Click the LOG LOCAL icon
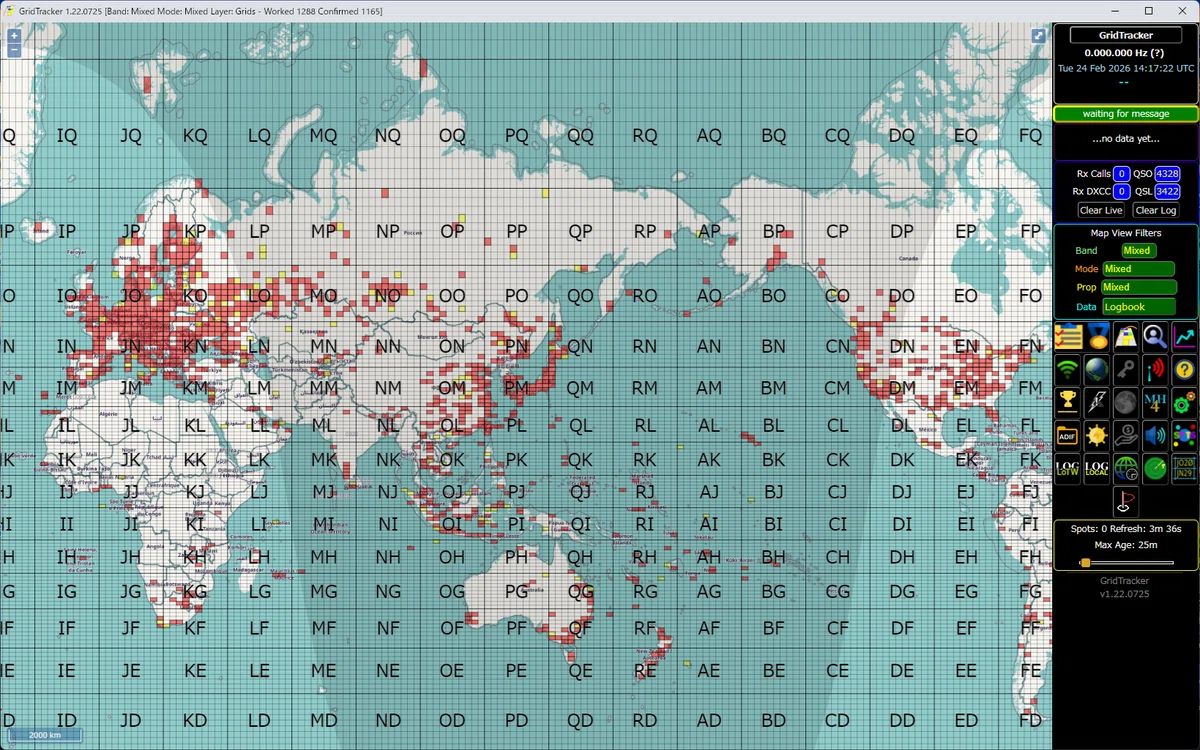The width and height of the screenshot is (1200, 750). click(1097, 469)
